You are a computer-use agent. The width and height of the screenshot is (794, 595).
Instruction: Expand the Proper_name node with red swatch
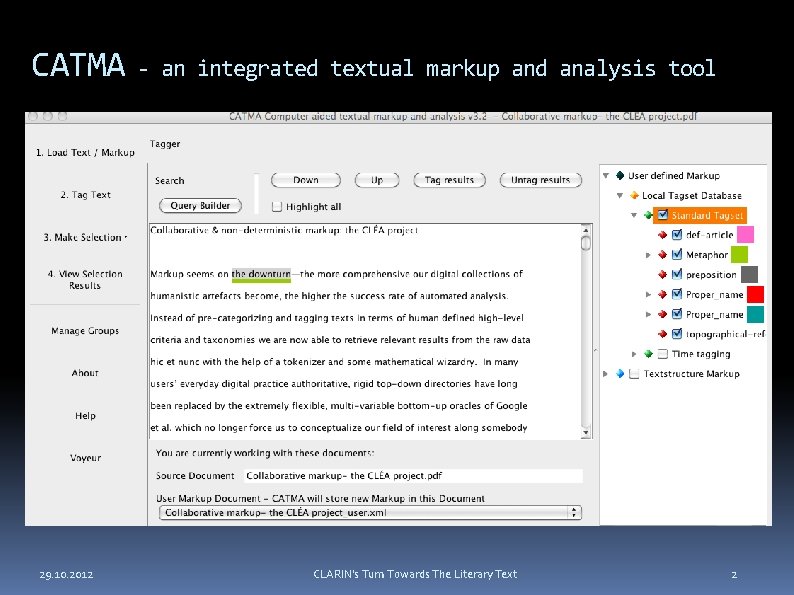[648, 294]
